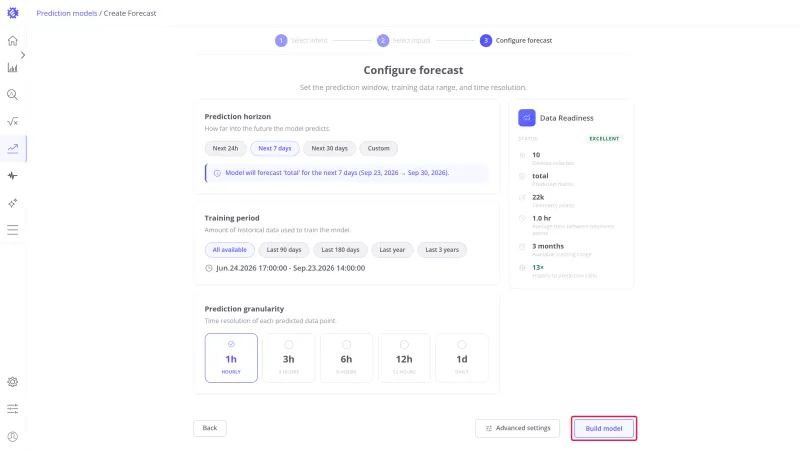Click Build model button
The width and height of the screenshot is (800, 450).
pos(604,429)
